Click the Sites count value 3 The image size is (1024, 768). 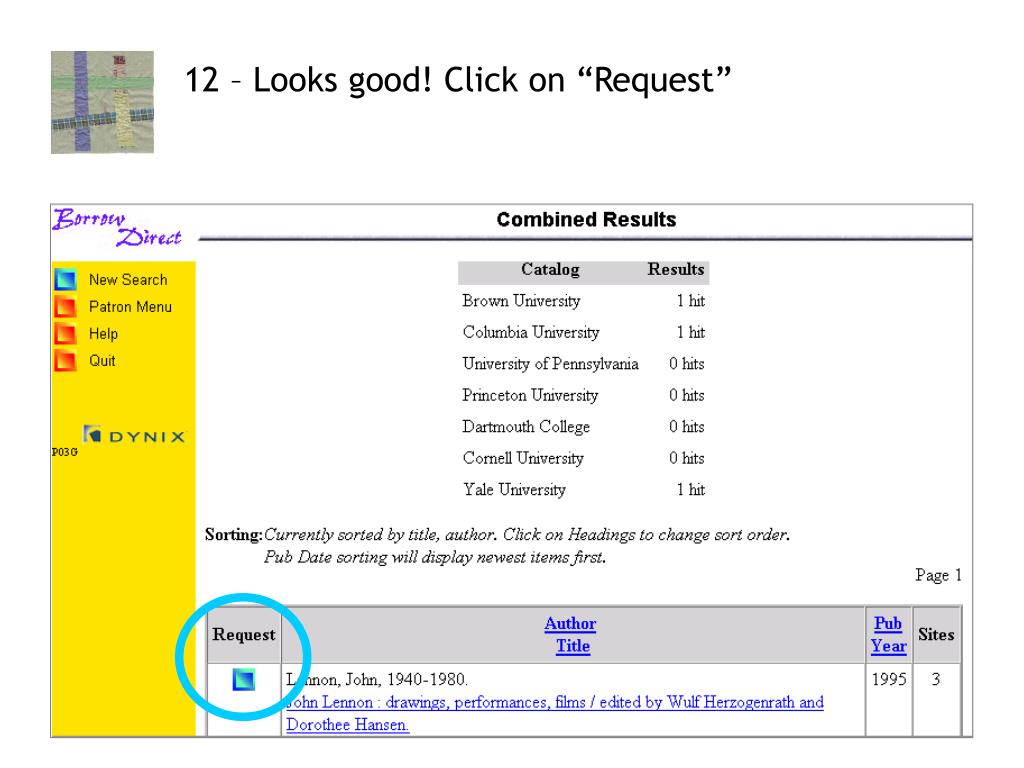936,679
